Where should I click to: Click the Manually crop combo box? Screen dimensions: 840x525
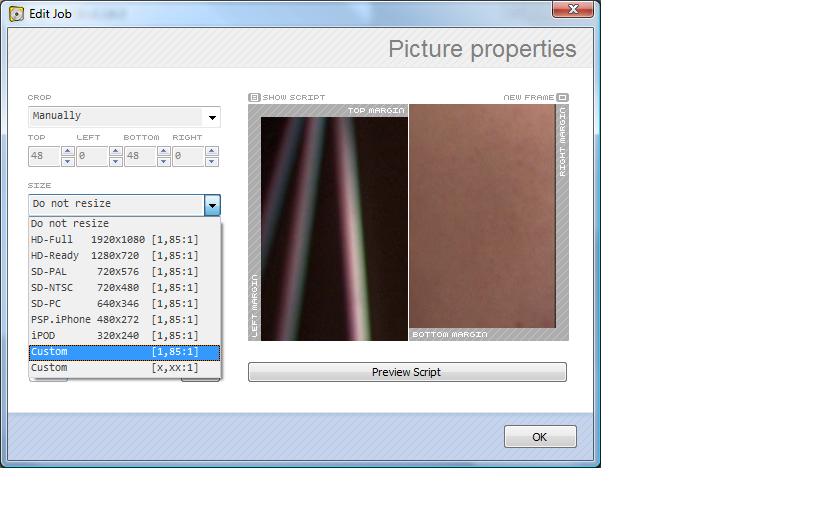pos(124,117)
